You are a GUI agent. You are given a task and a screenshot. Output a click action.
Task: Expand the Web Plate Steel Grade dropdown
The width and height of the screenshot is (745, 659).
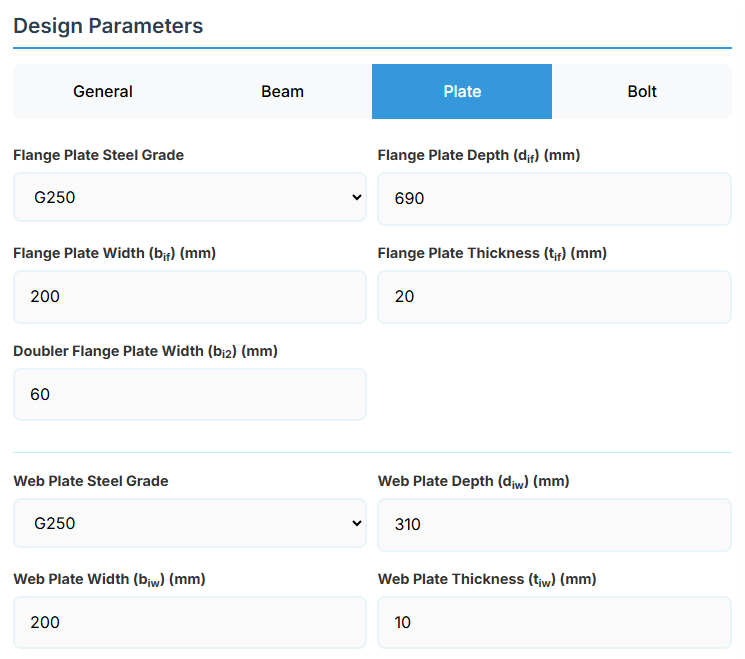(x=190, y=524)
